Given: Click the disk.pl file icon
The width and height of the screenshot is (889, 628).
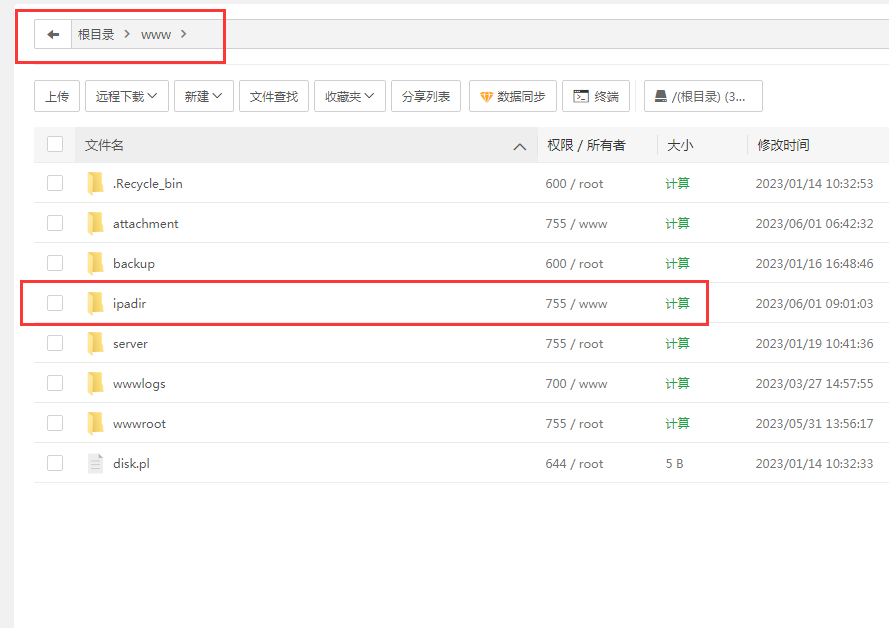Looking at the screenshot, I should tap(94, 463).
